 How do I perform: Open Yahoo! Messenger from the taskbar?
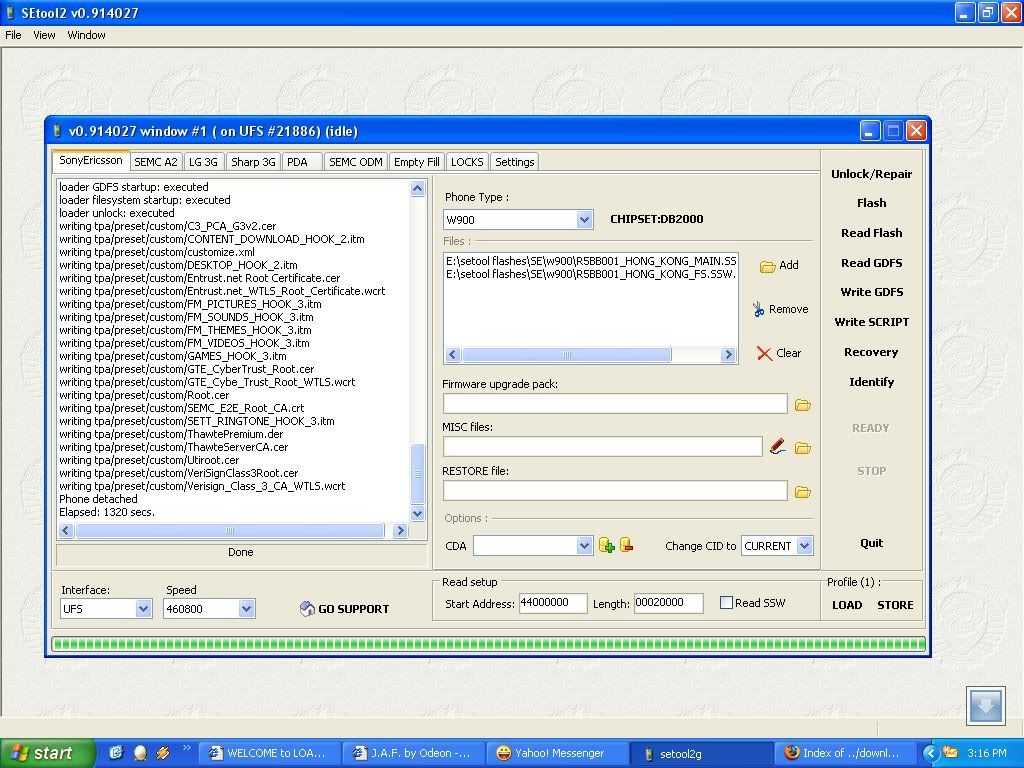click(559, 753)
